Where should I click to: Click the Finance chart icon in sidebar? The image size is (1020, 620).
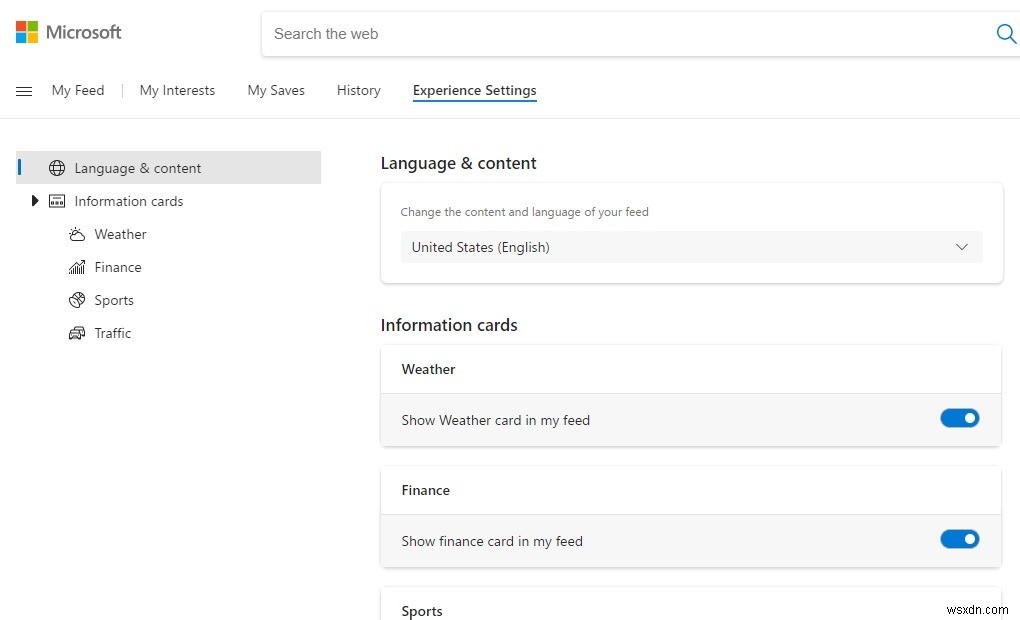pyautogui.click(x=77, y=267)
